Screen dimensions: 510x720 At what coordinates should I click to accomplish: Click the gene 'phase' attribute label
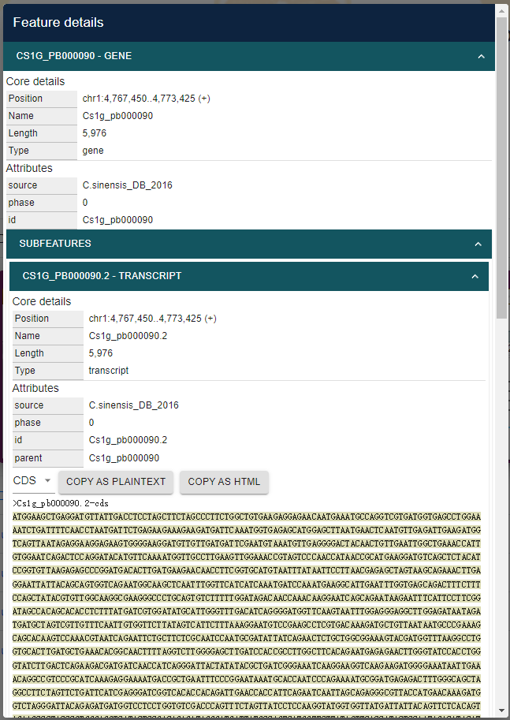click(x=21, y=202)
